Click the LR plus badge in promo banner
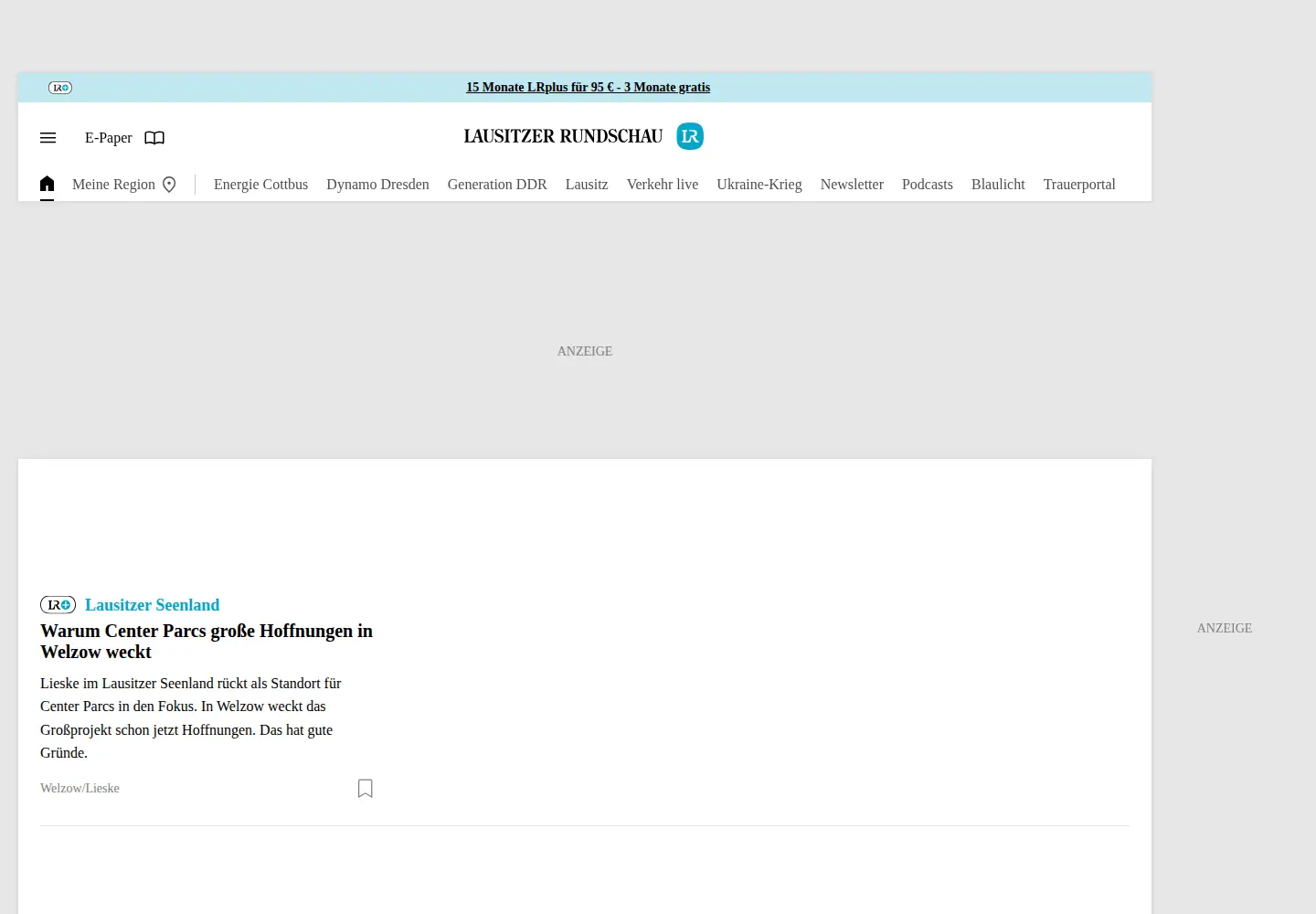1316x914 pixels. click(x=60, y=88)
